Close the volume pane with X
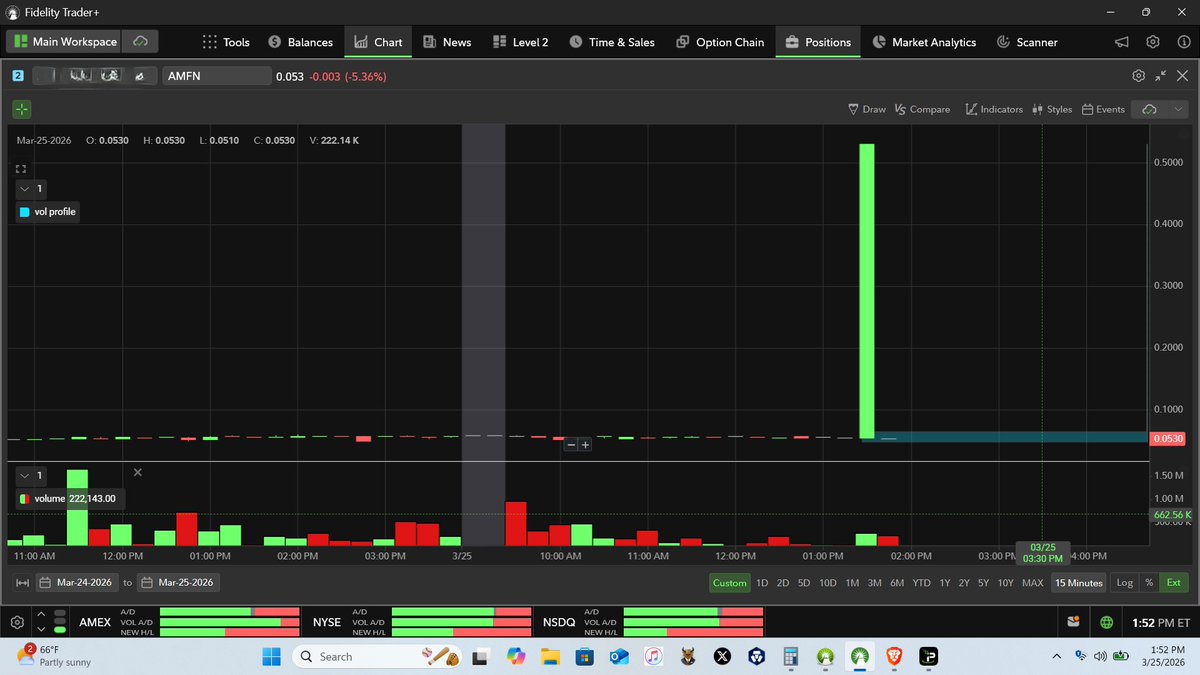1200x675 pixels. (x=138, y=472)
